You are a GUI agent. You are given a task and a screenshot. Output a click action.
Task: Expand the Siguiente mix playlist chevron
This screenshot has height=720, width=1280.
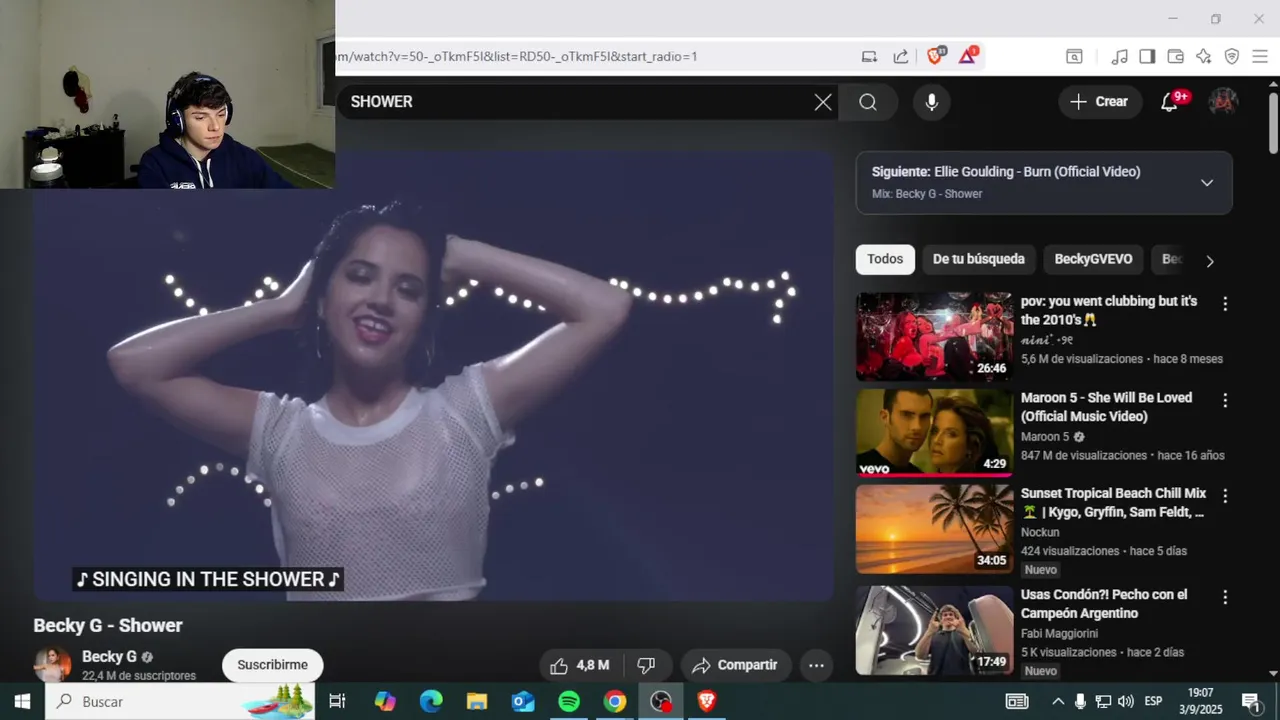1207,183
